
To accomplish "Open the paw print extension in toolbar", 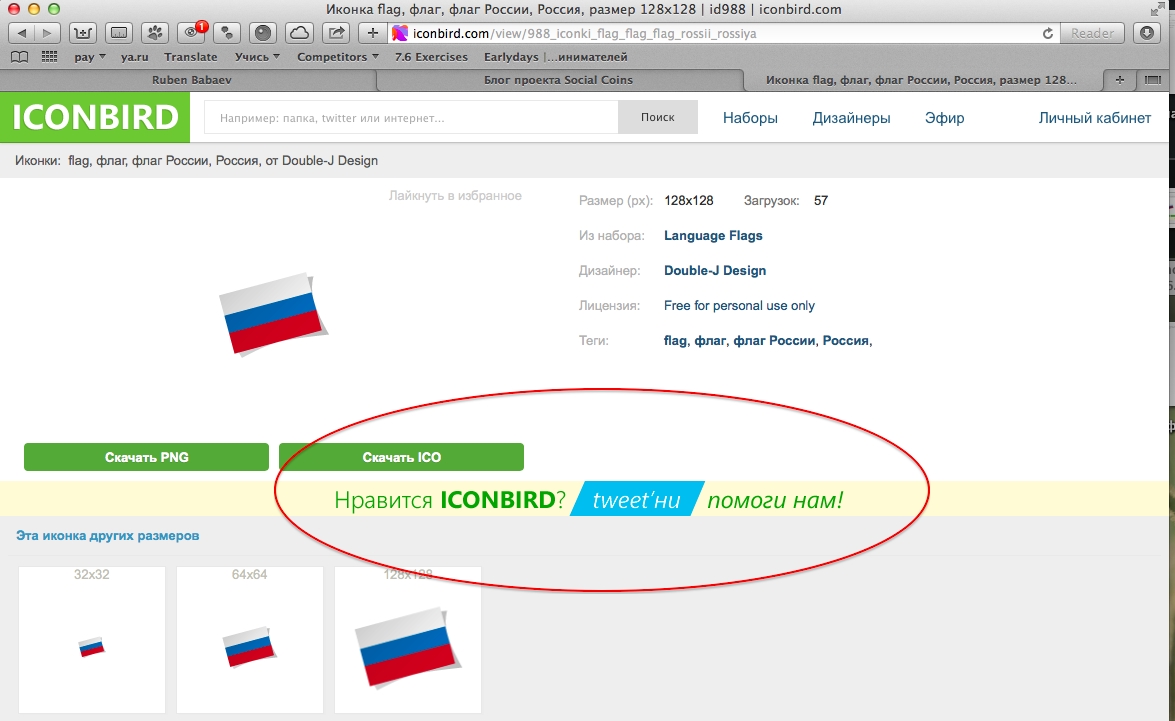I will tap(154, 33).
